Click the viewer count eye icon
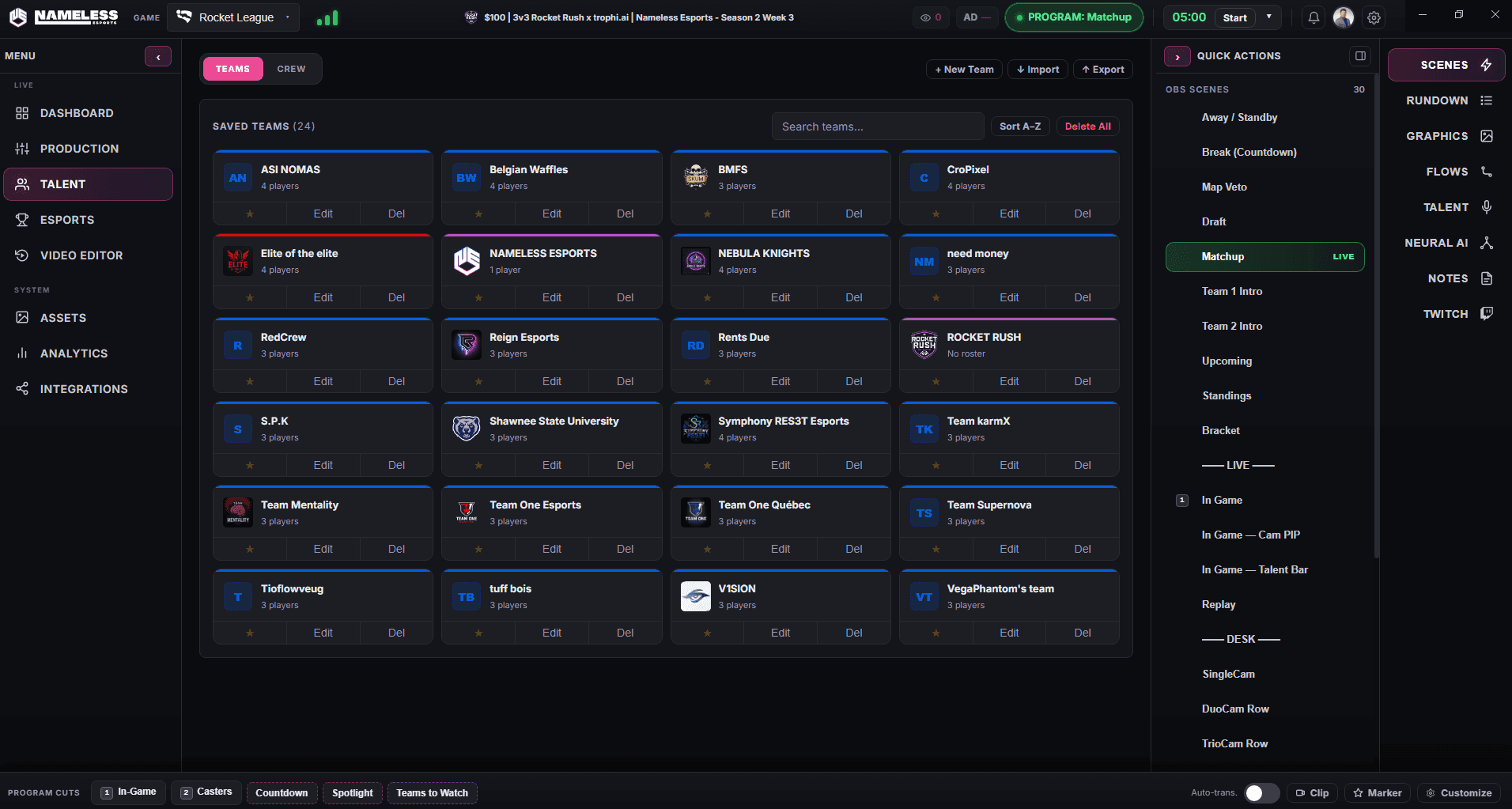Image resolution: width=1512 pixels, height=809 pixels. pos(925,17)
